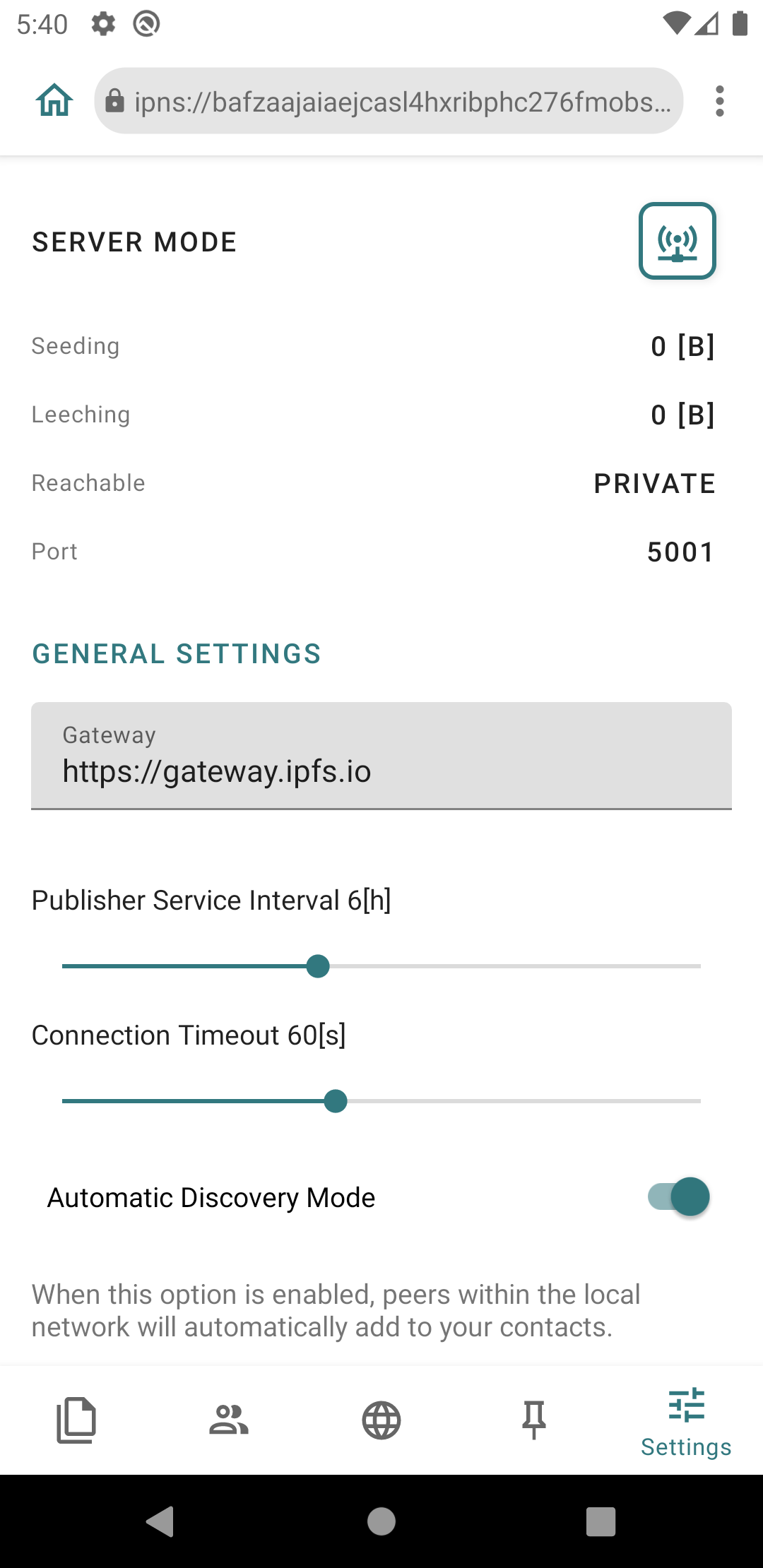Image resolution: width=763 pixels, height=1568 pixels.
Task: Tap the Reachable PRIVATE status
Action: click(x=654, y=484)
